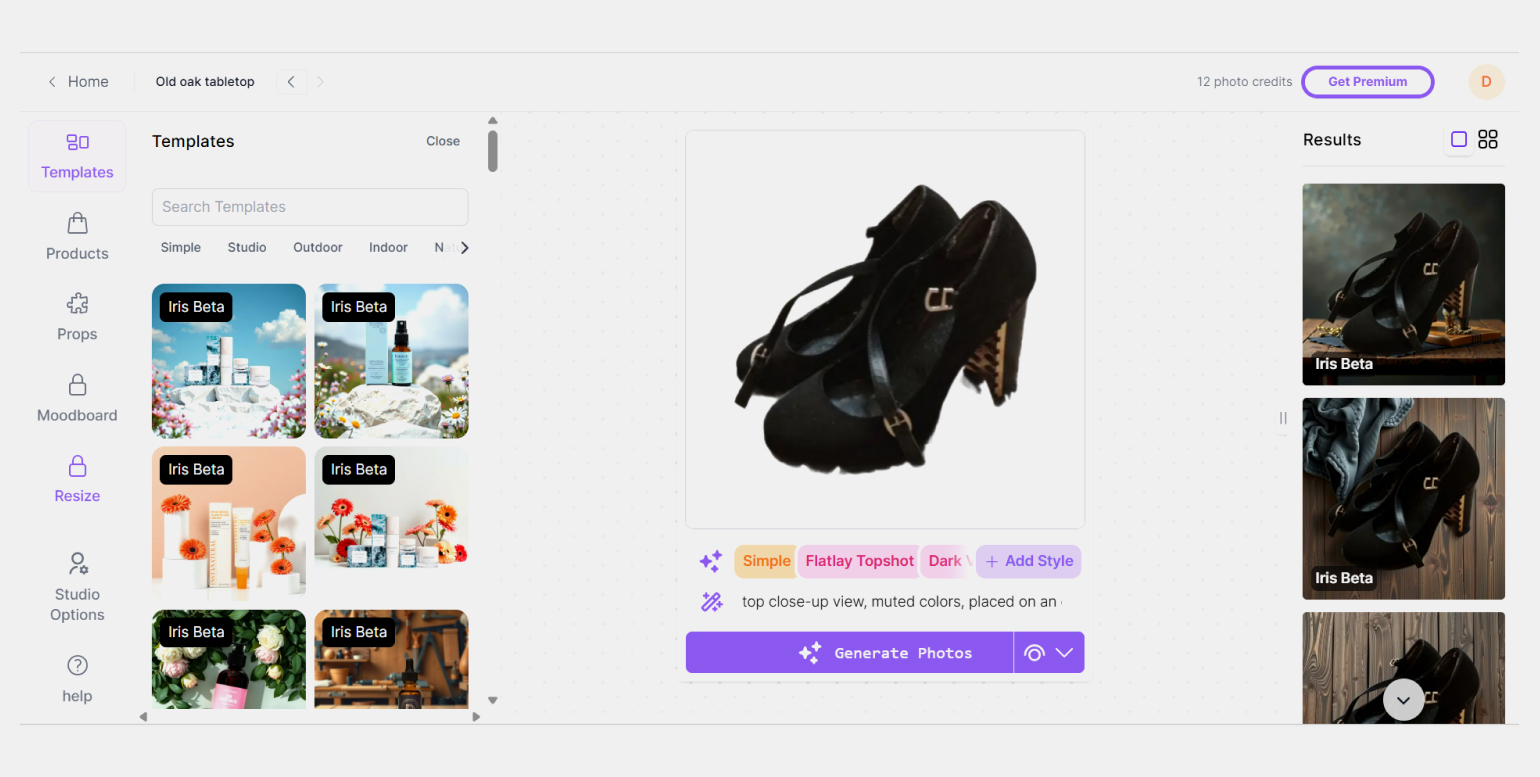Open Studio Options settings
This screenshot has height=777, width=1540.
77,588
